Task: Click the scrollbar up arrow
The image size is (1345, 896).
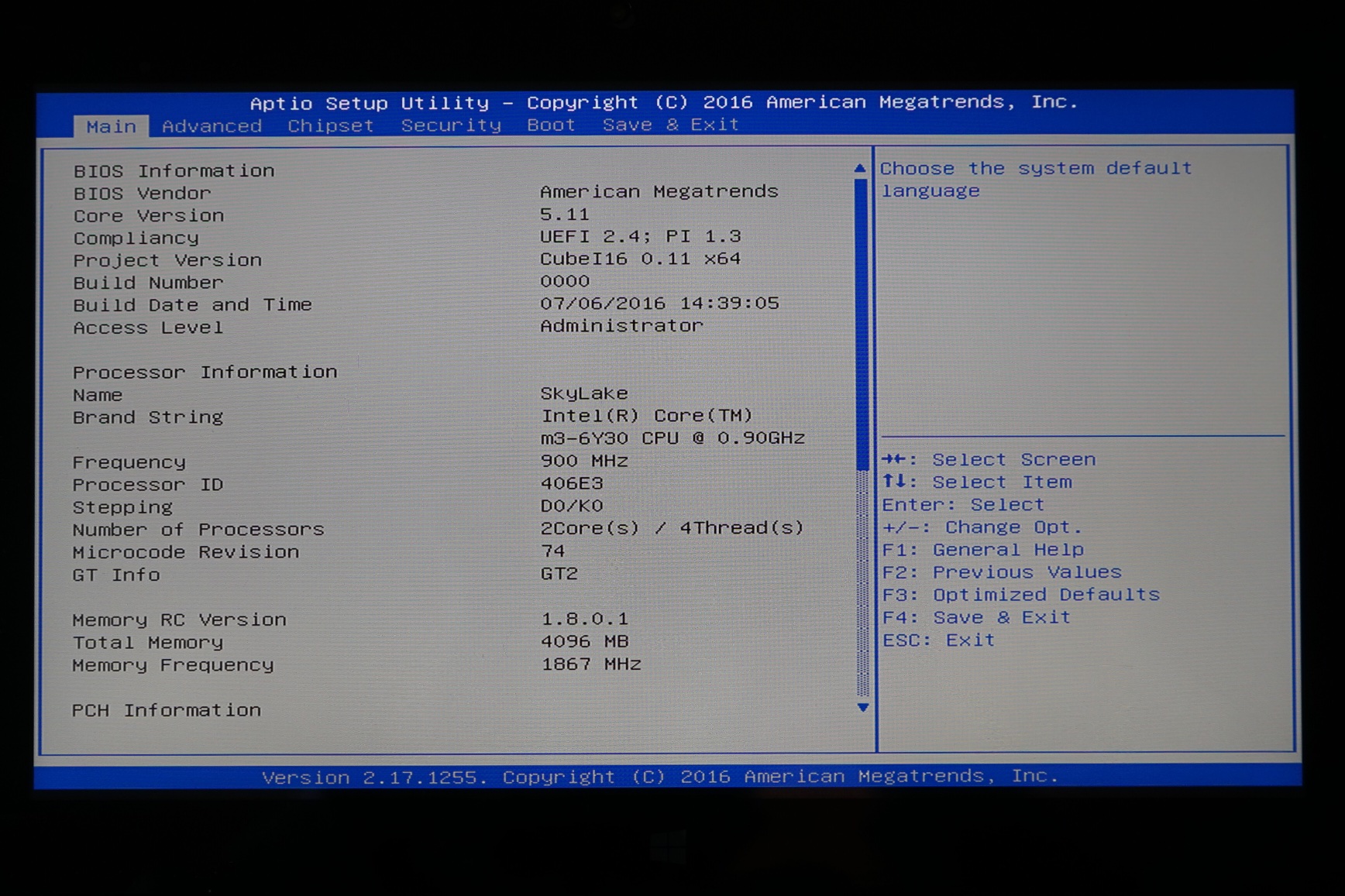Action: tap(860, 168)
